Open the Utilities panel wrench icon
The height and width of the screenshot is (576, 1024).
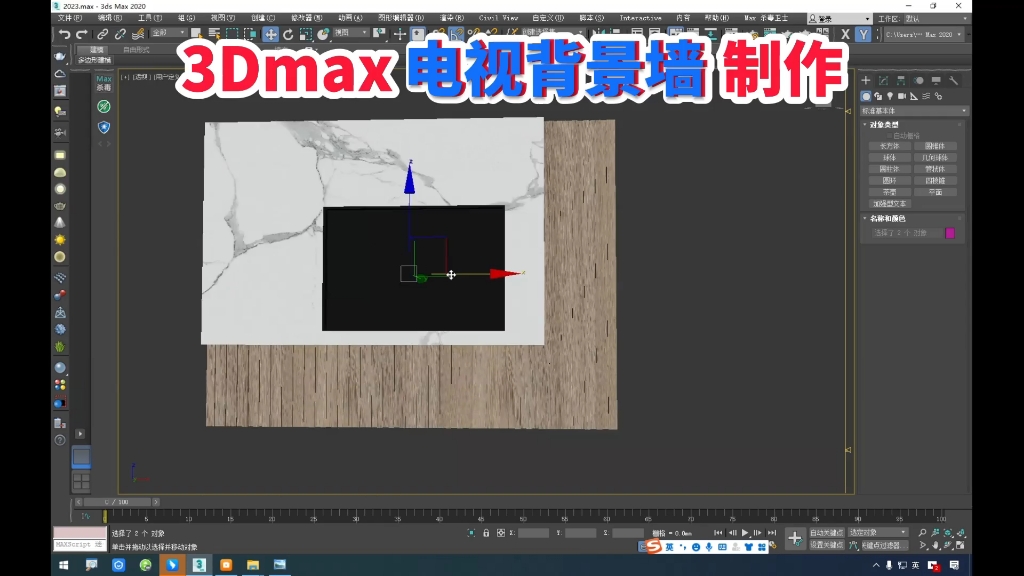click(954, 81)
